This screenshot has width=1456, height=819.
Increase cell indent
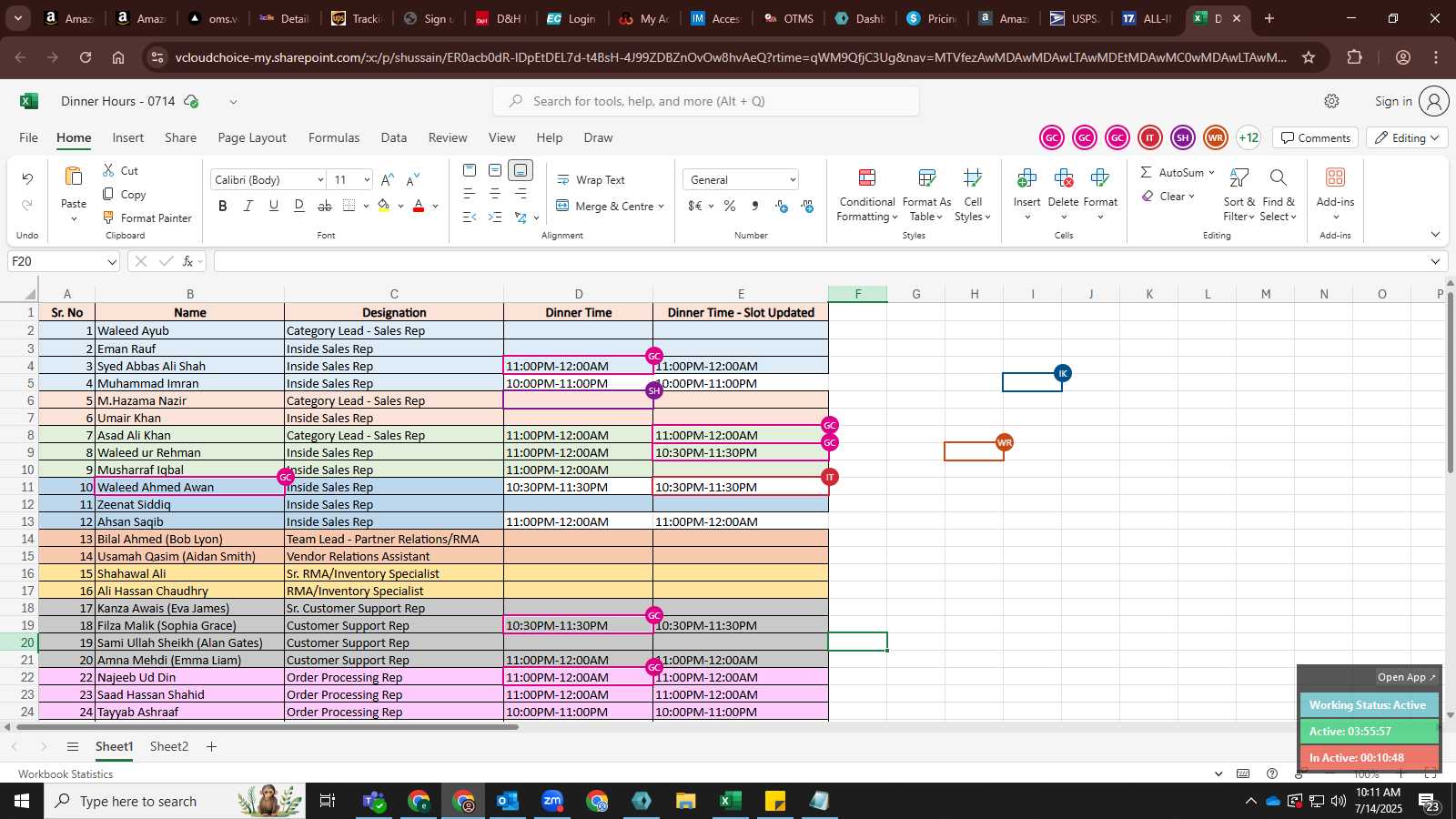click(x=495, y=217)
